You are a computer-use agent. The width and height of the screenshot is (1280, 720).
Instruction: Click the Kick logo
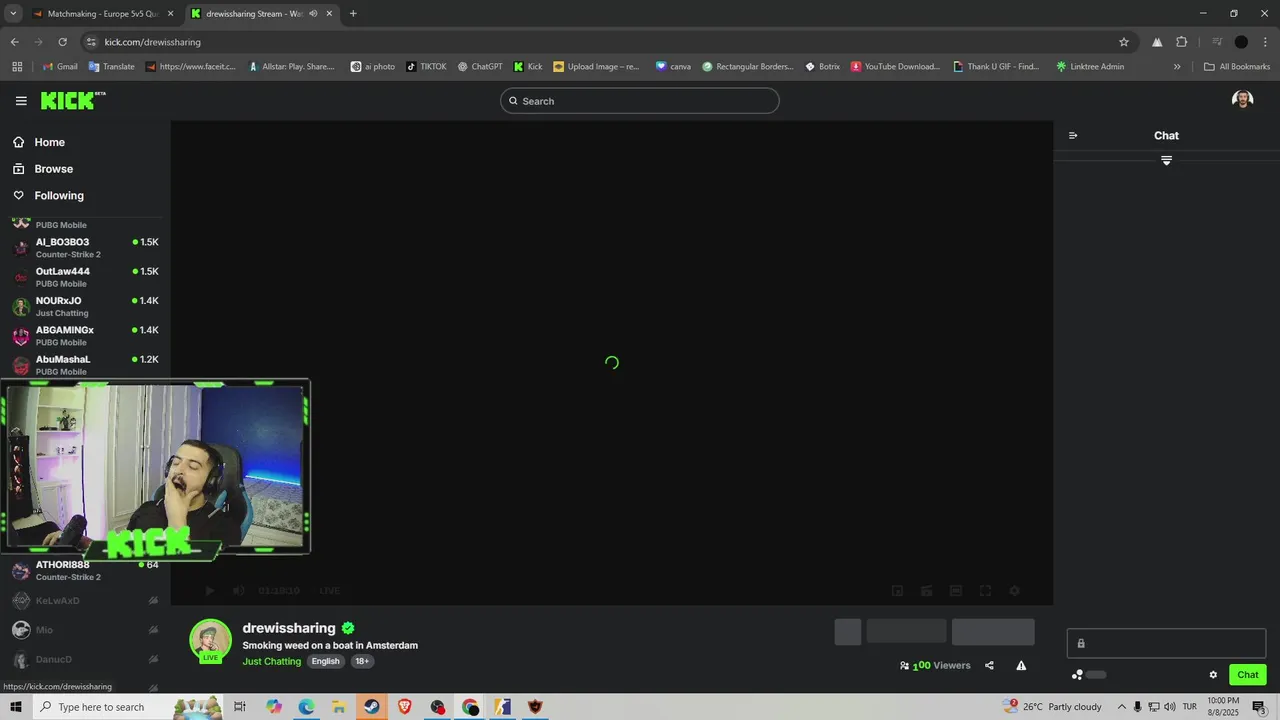coord(73,100)
